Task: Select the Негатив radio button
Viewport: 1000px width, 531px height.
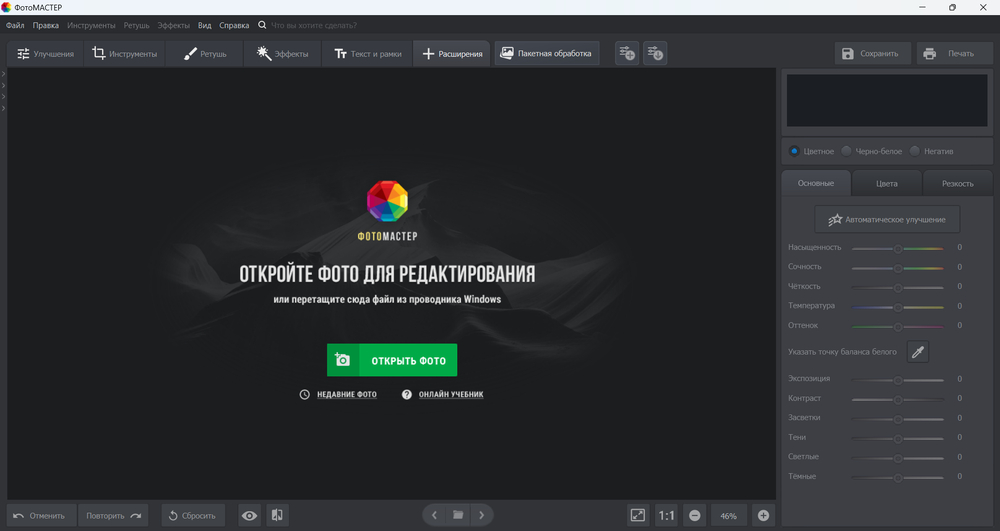Action: (x=914, y=151)
